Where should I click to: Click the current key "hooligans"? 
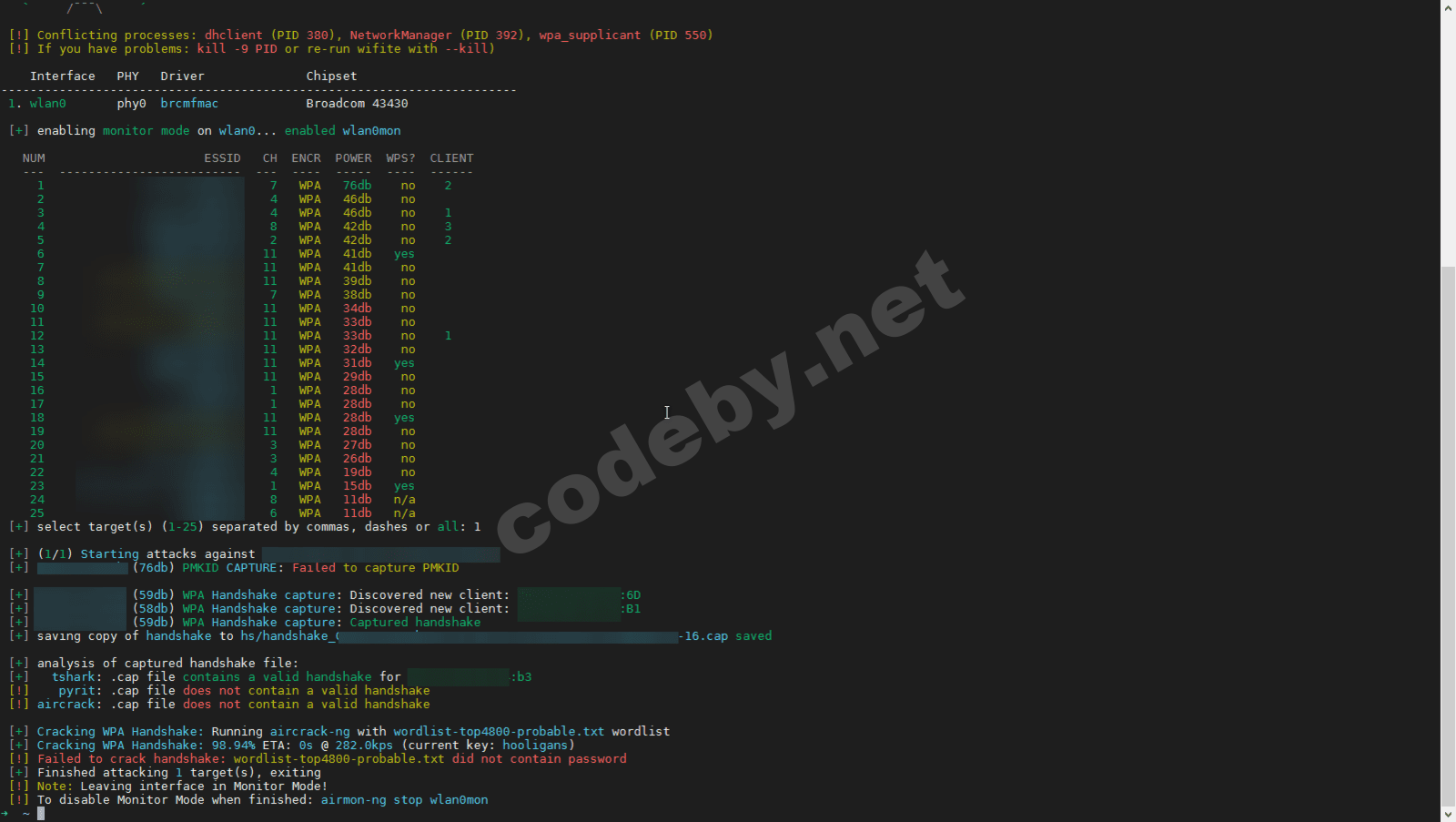click(536, 746)
